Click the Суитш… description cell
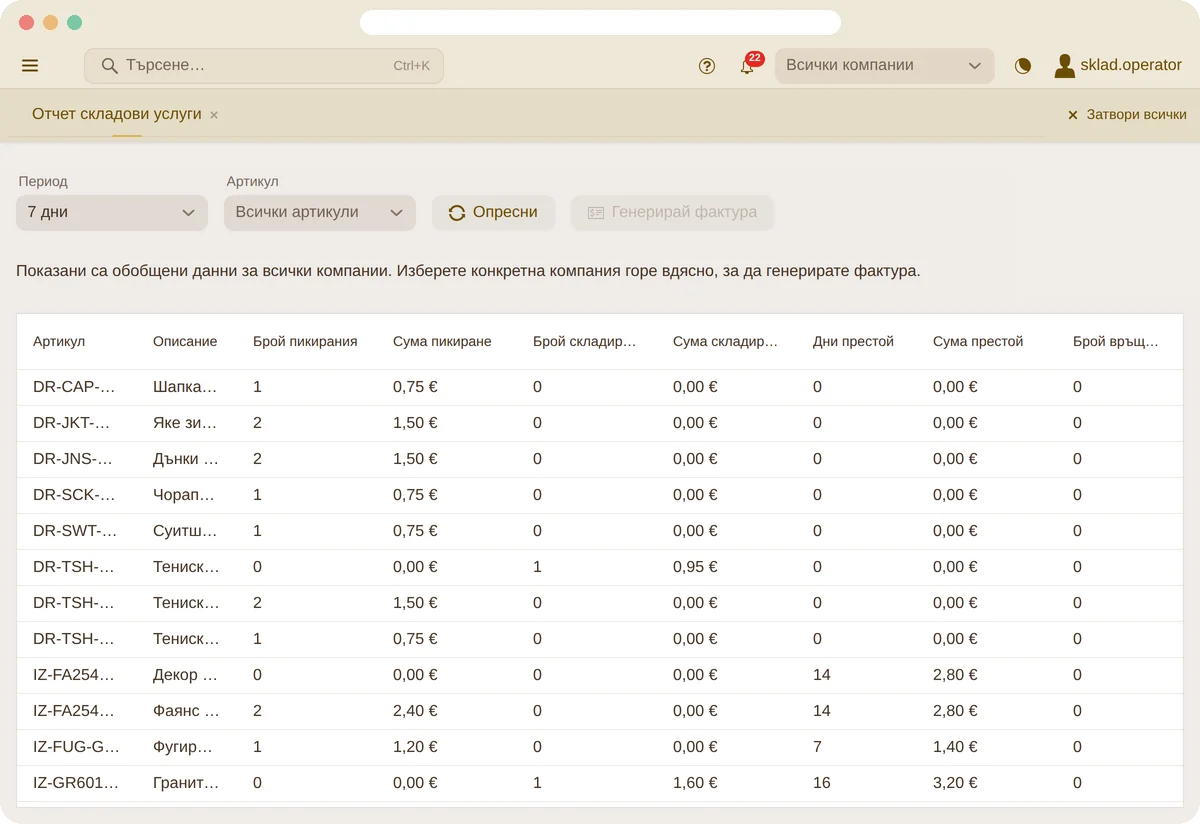This screenshot has width=1200, height=824. pyautogui.click(x=187, y=531)
